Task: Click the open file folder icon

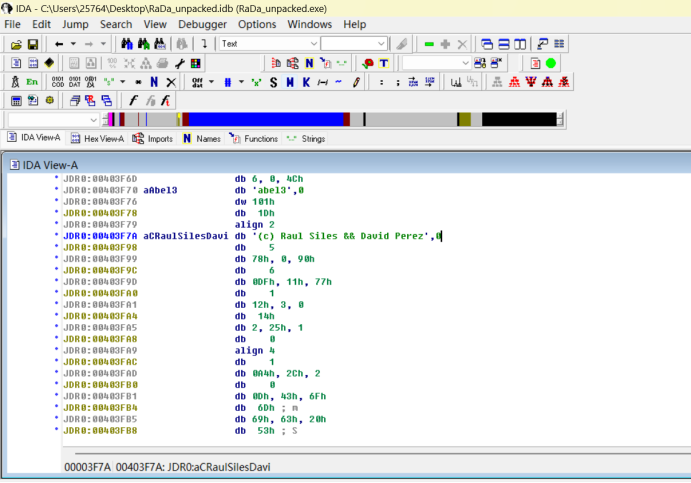Action: point(16,44)
